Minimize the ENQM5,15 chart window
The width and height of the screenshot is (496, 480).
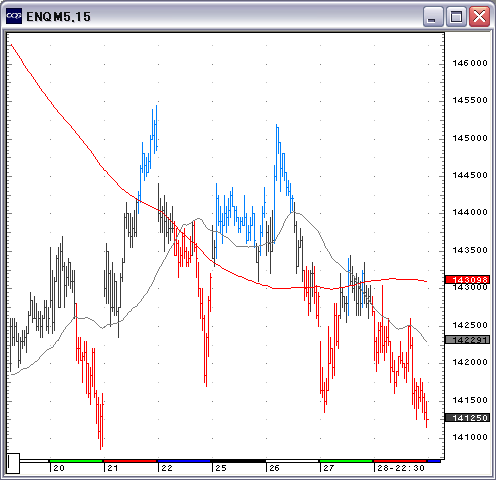pyautogui.click(x=433, y=16)
